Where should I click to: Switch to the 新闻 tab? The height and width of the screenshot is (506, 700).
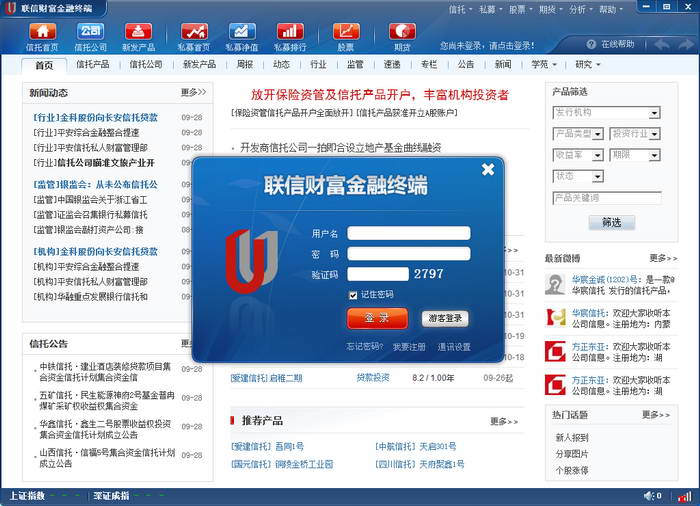click(503, 64)
